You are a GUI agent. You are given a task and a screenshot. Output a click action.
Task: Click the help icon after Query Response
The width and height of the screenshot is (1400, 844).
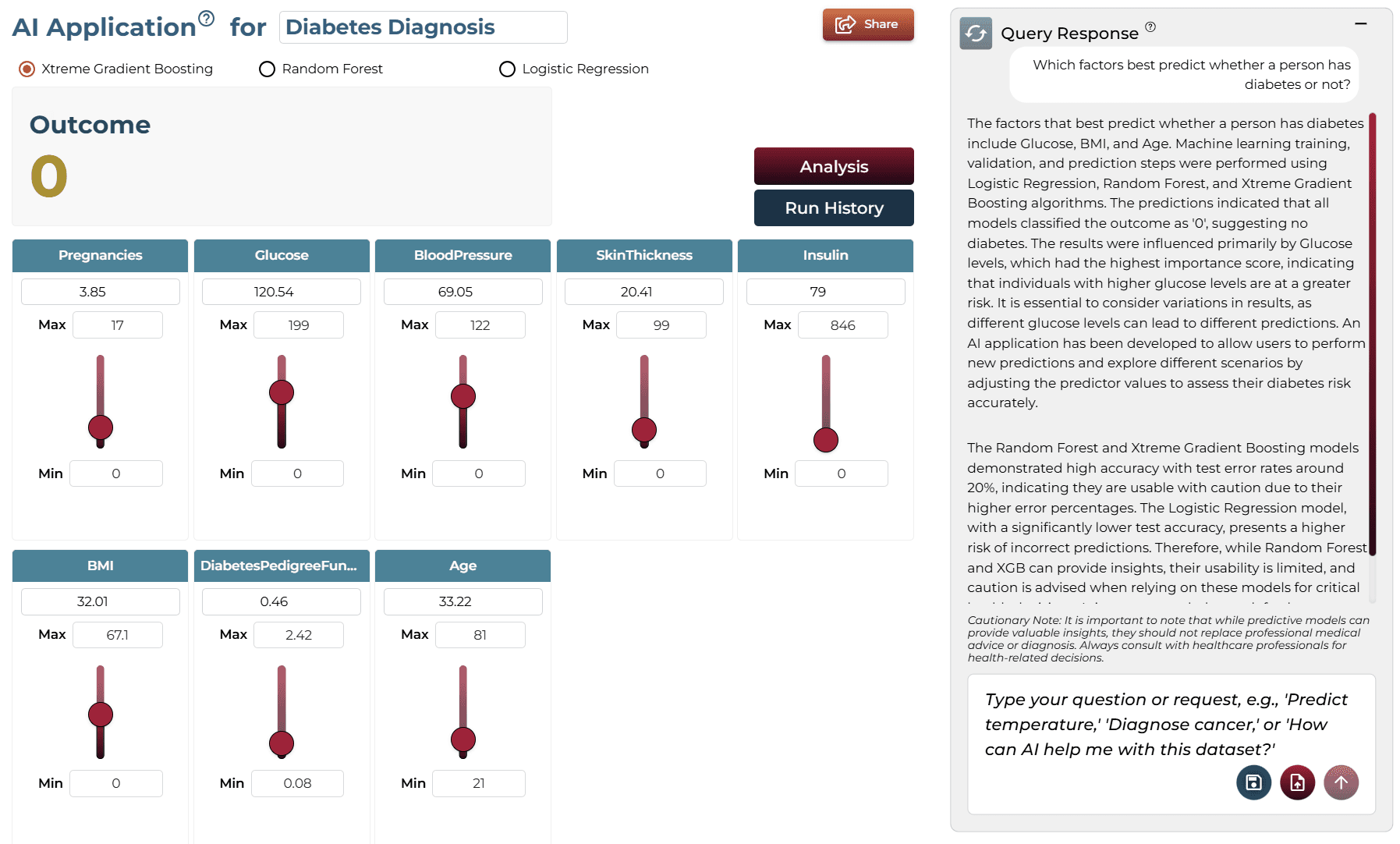point(1150,27)
